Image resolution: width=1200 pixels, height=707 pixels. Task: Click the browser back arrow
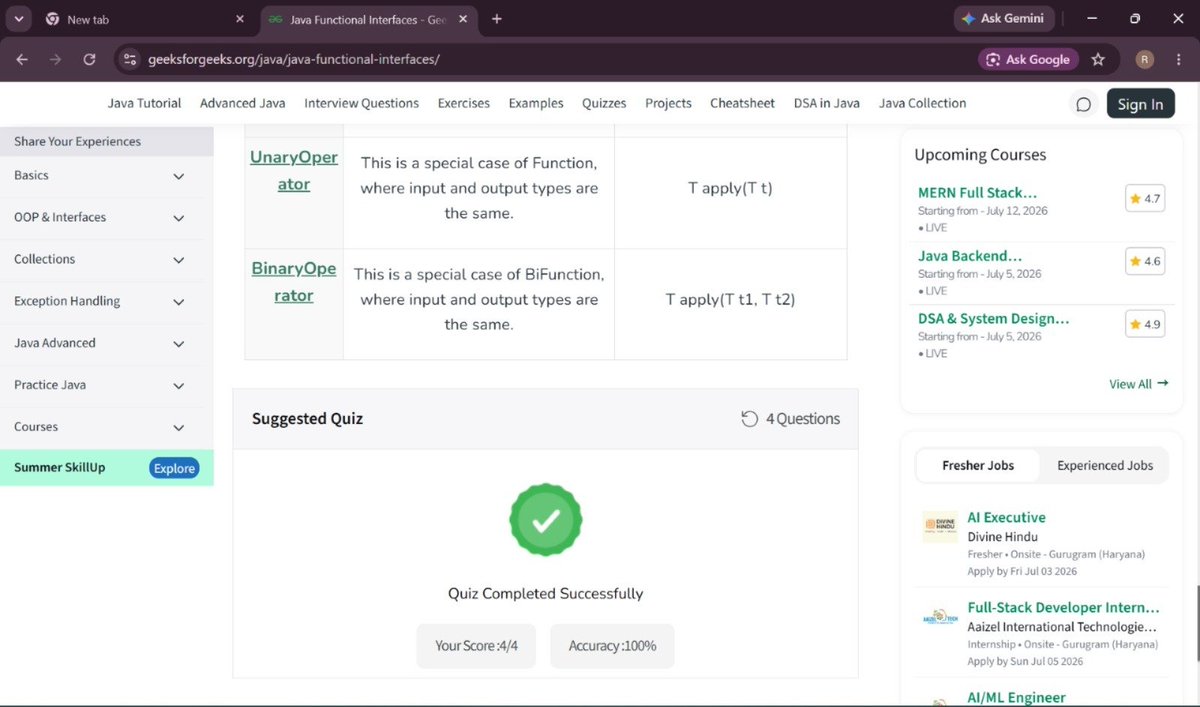pos(22,59)
